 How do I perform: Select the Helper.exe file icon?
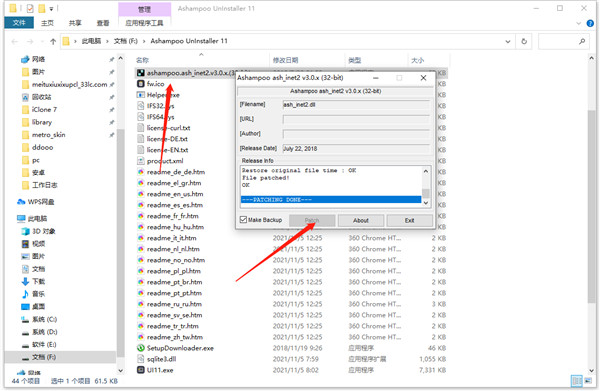(141, 95)
